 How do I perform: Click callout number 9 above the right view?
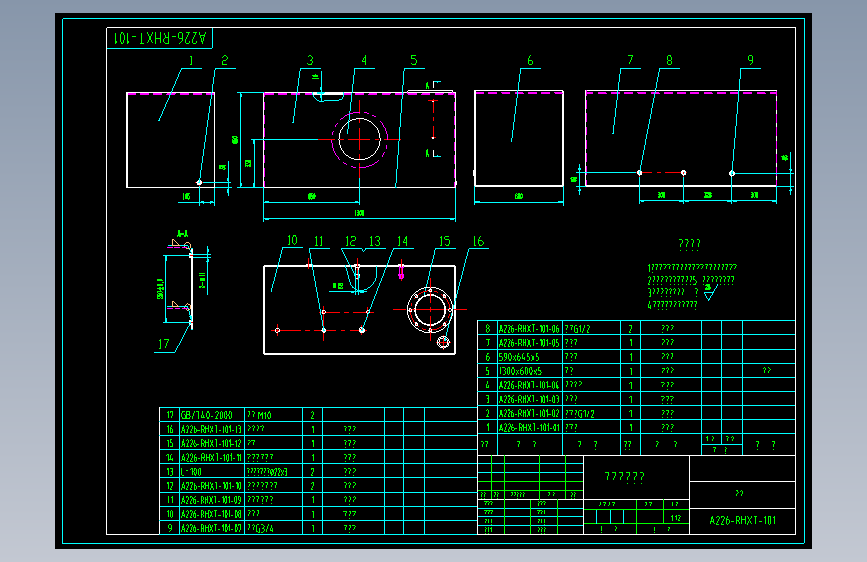(750, 60)
